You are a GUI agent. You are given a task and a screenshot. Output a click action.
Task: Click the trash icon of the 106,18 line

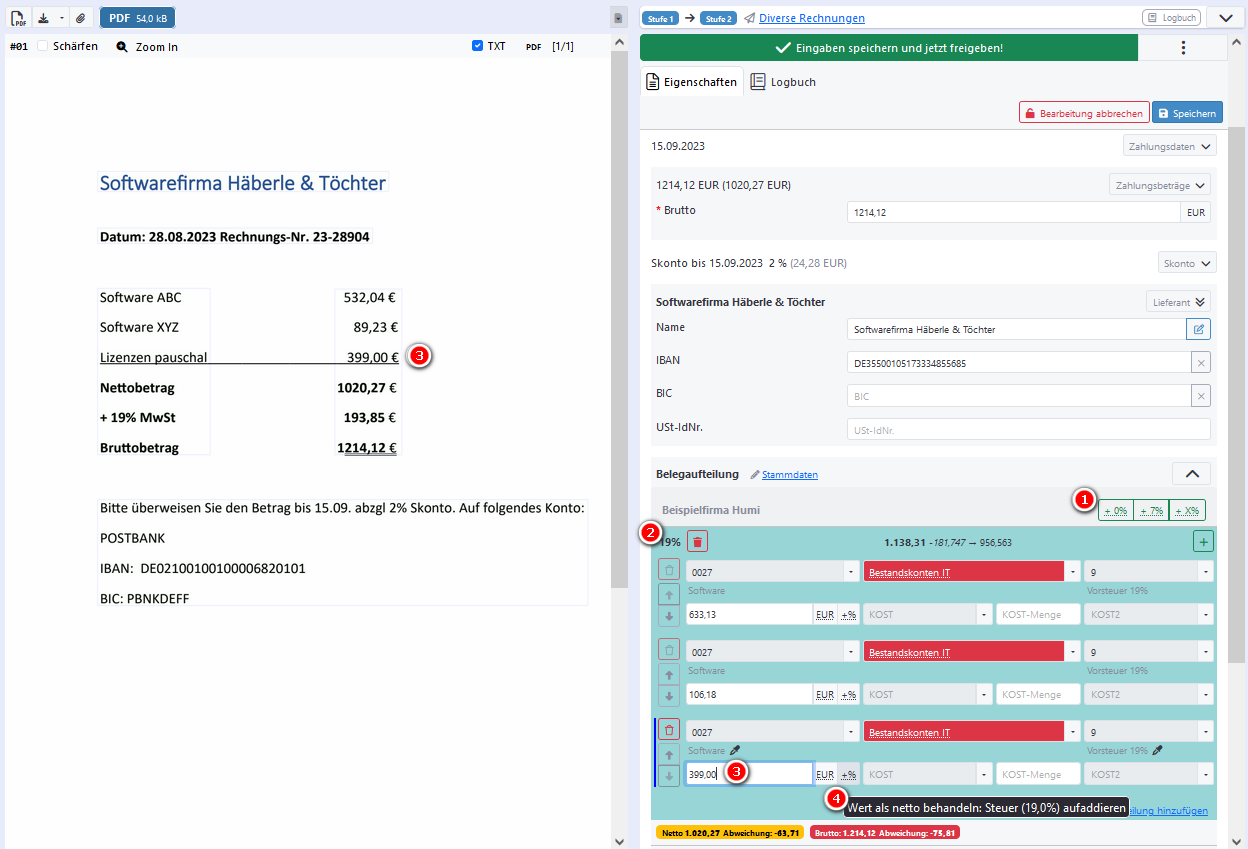[670, 650]
